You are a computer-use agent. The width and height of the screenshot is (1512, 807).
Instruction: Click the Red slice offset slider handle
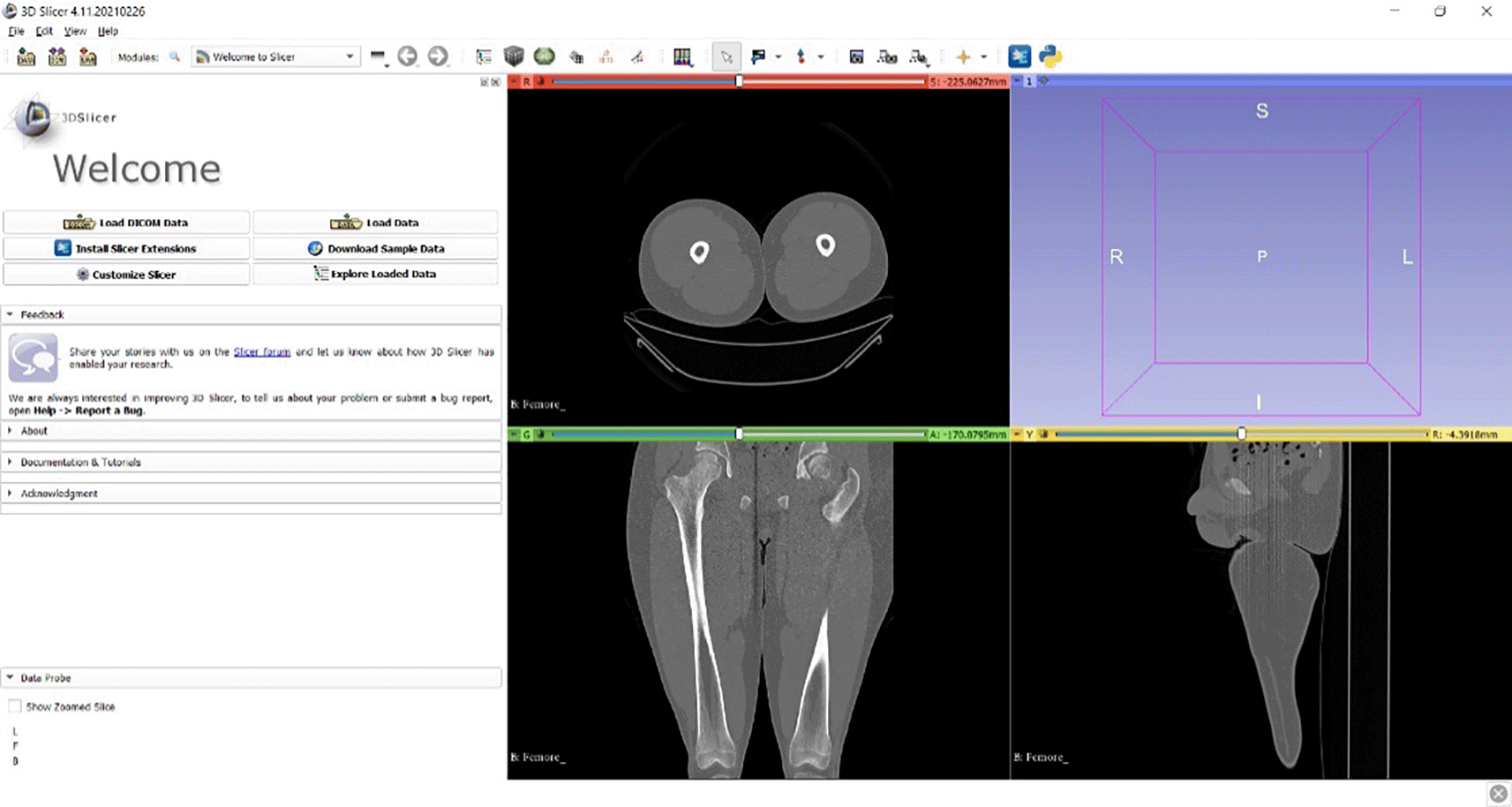click(x=740, y=81)
